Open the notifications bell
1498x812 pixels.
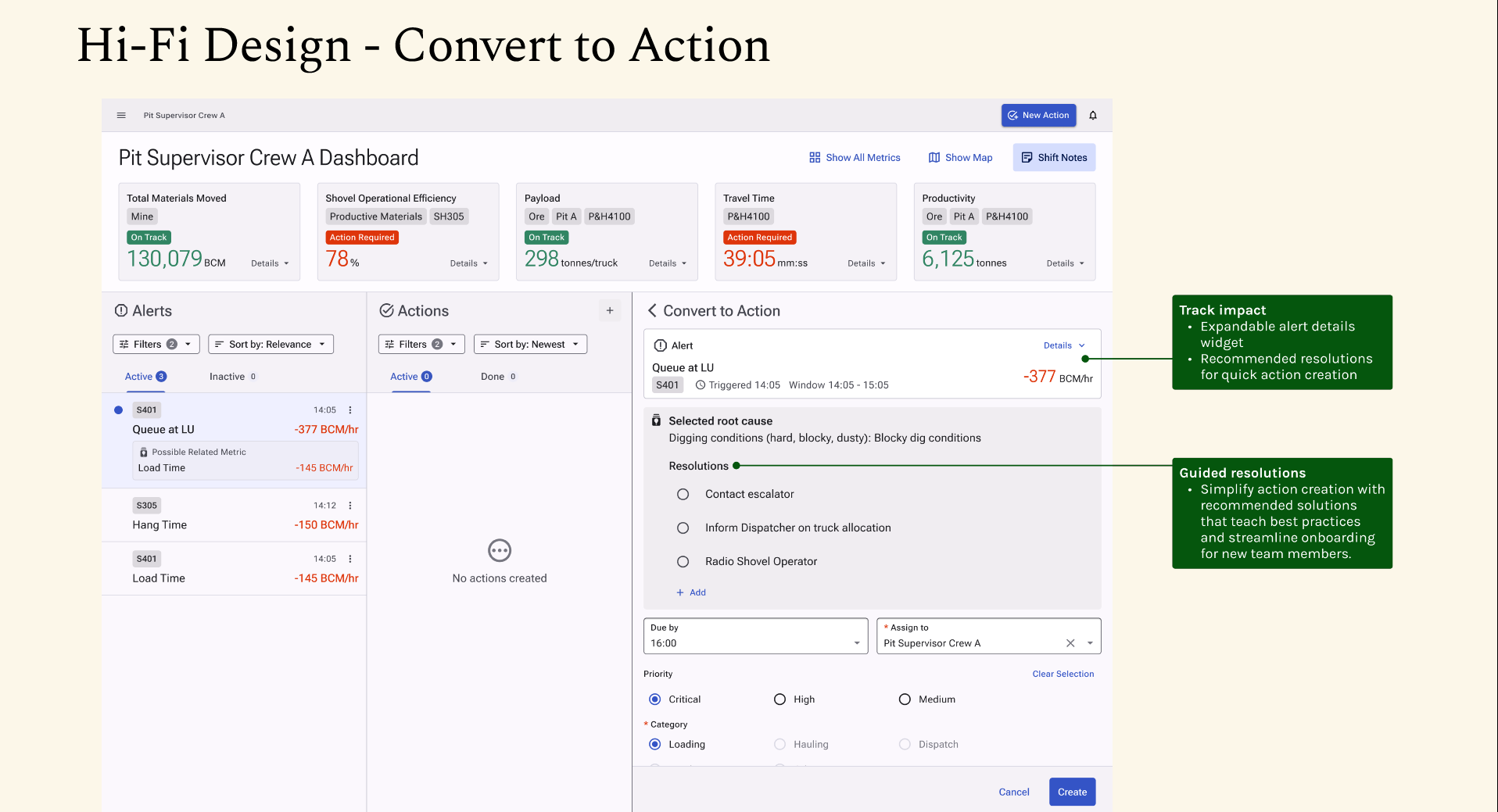pyautogui.click(x=1093, y=115)
